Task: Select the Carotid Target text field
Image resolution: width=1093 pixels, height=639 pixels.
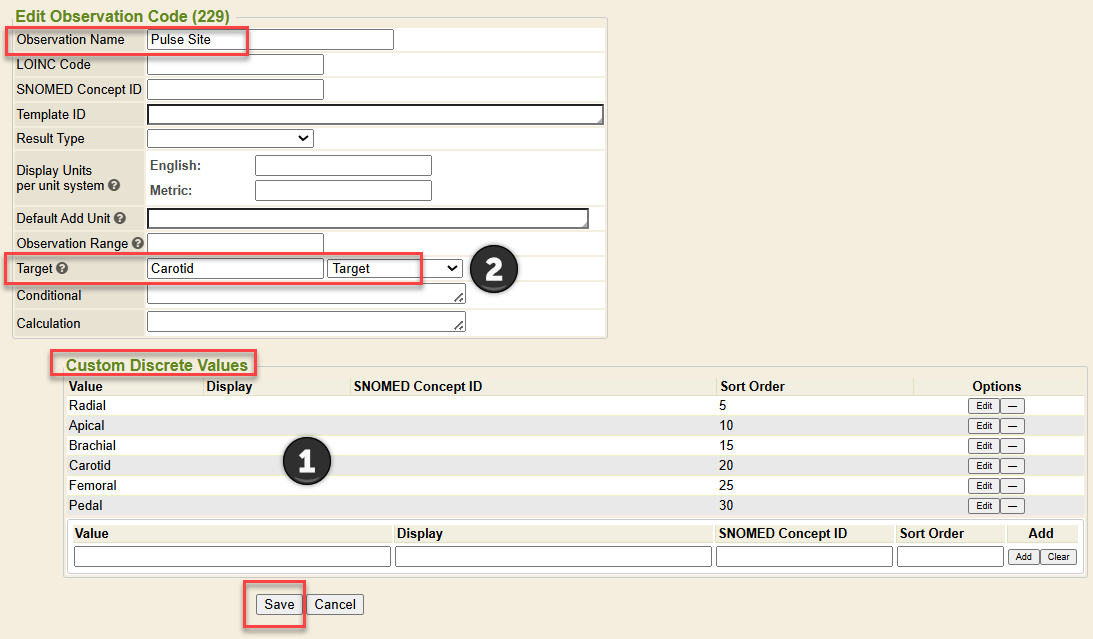Action: [235, 269]
